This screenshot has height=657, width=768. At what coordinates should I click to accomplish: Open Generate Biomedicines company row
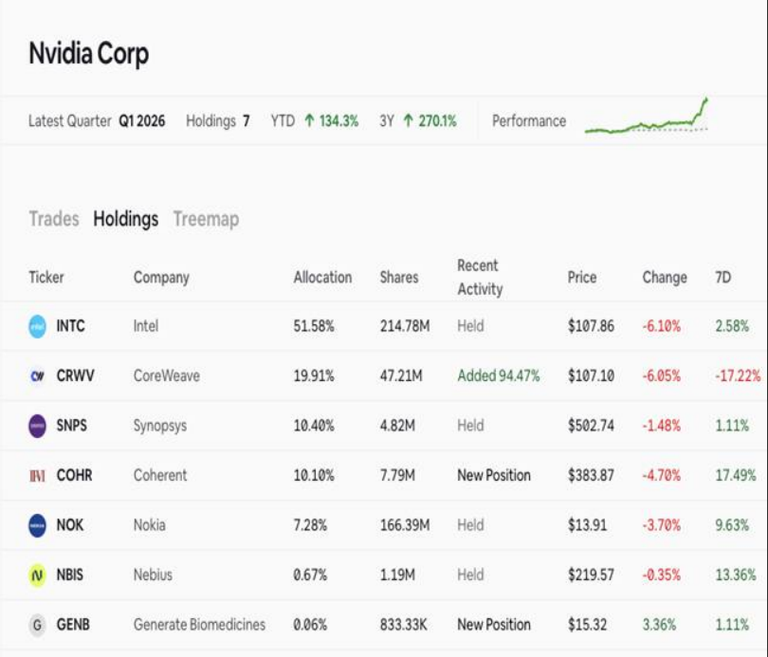point(384,625)
